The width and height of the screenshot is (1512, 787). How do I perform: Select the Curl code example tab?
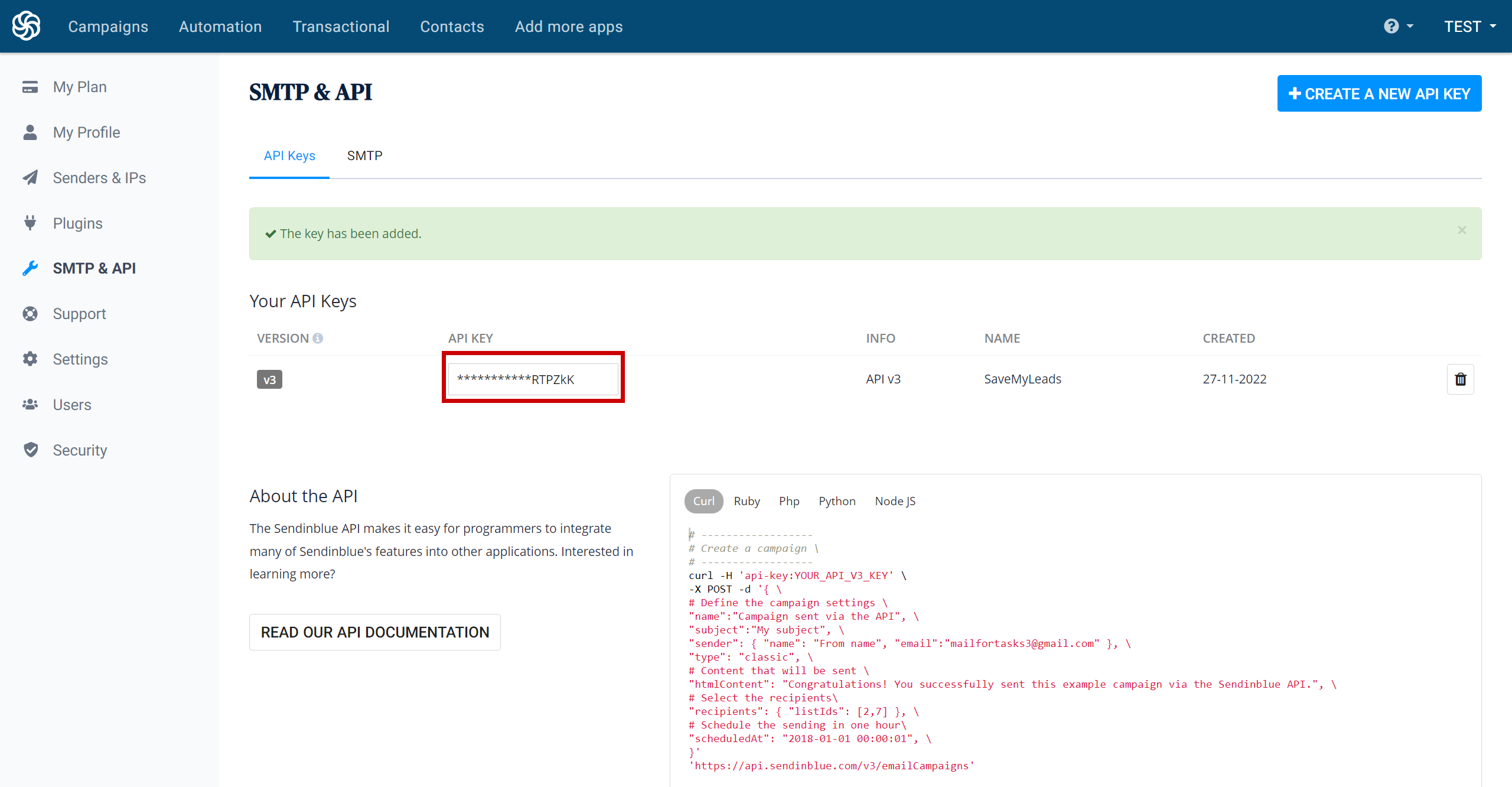(704, 501)
